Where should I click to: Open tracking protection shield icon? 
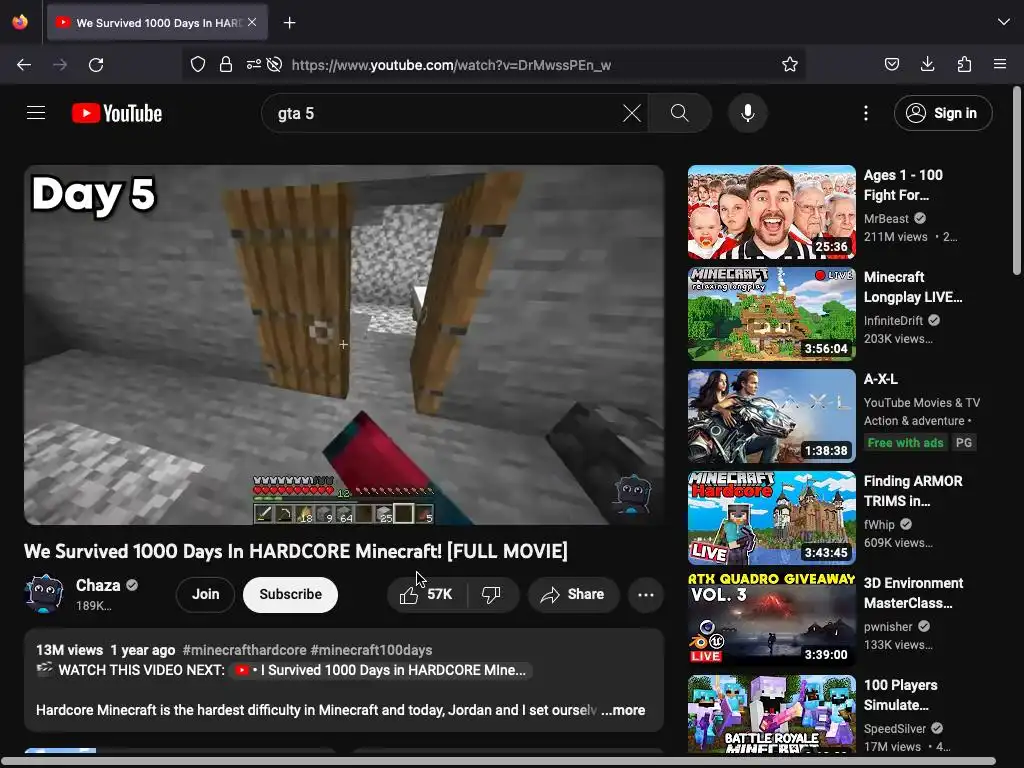click(x=198, y=64)
